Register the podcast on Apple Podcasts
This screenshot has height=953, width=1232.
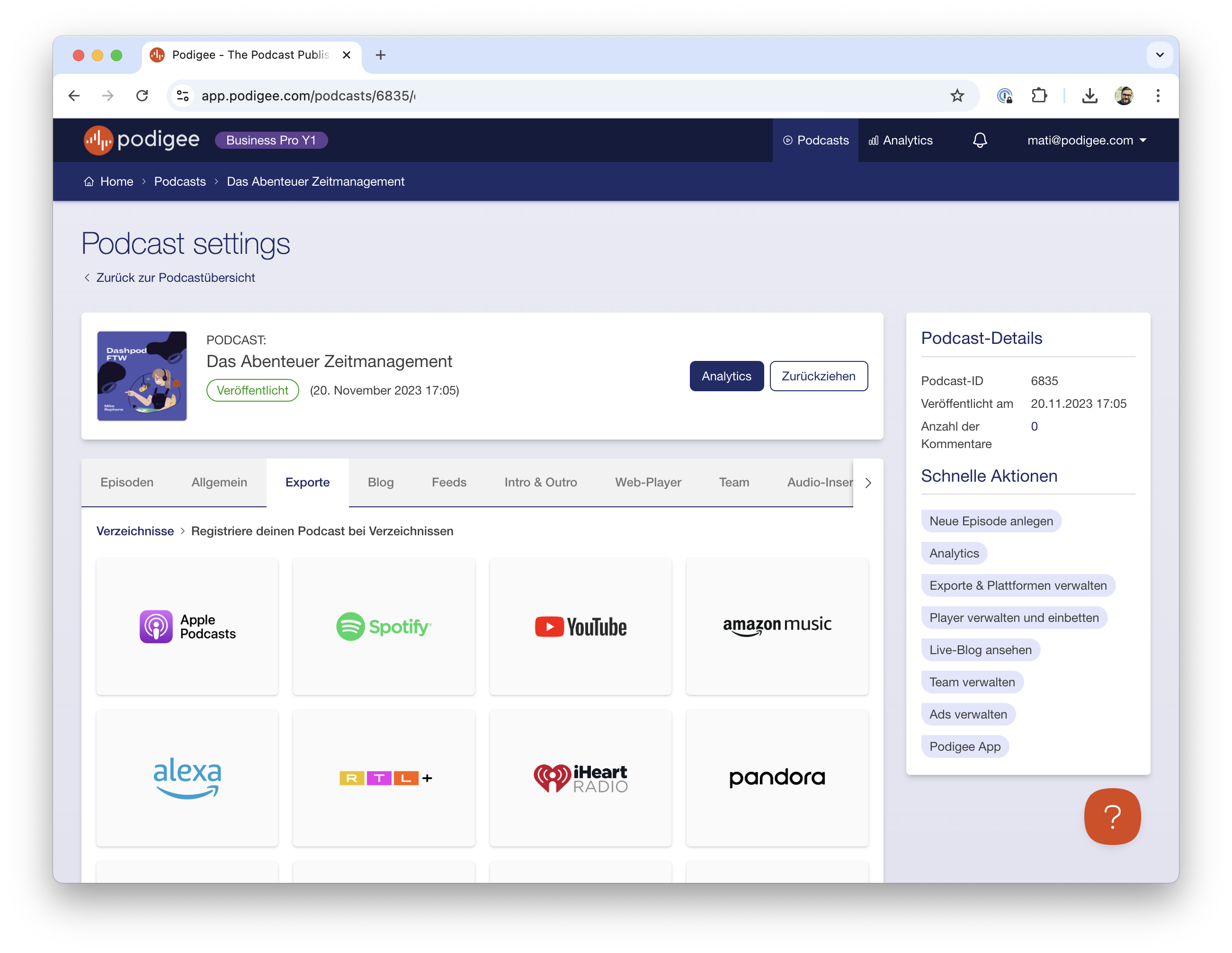pyautogui.click(x=187, y=626)
